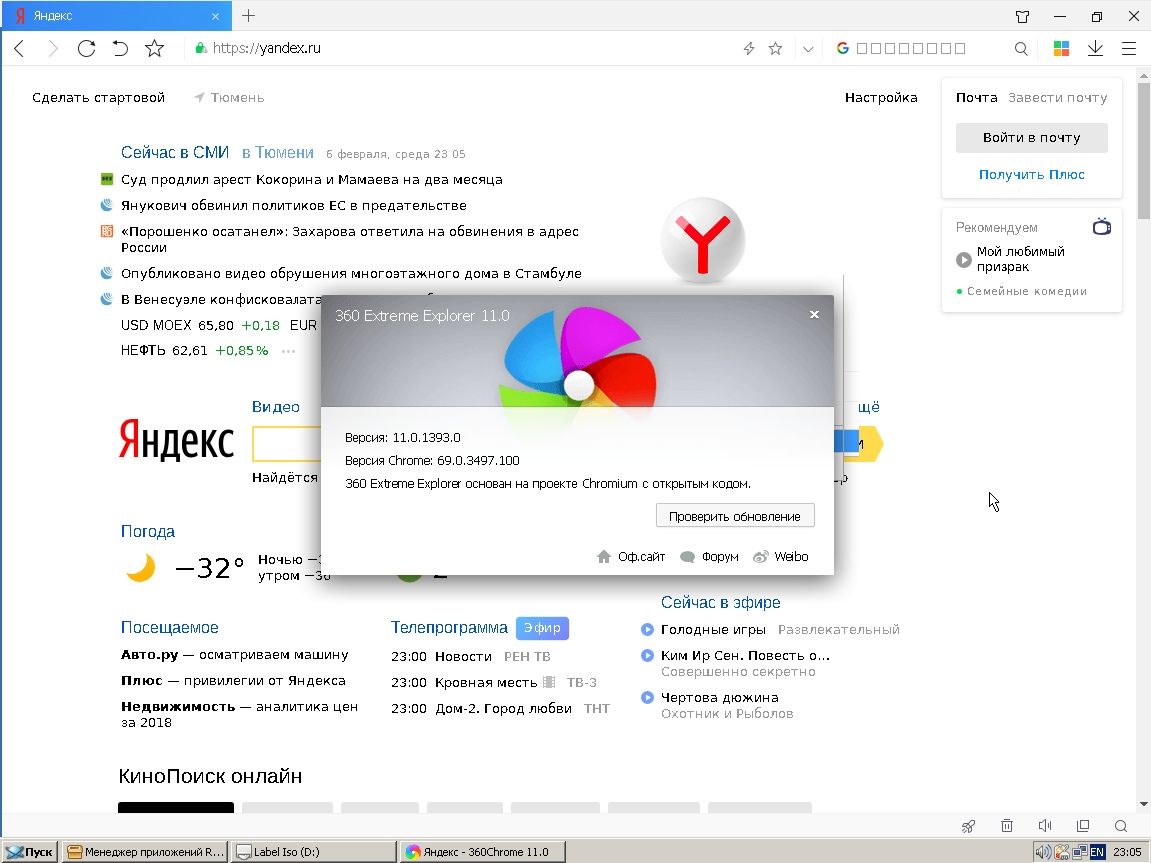Open Кровная месть TV listing
This screenshot has height=863, width=1151.
486,682
